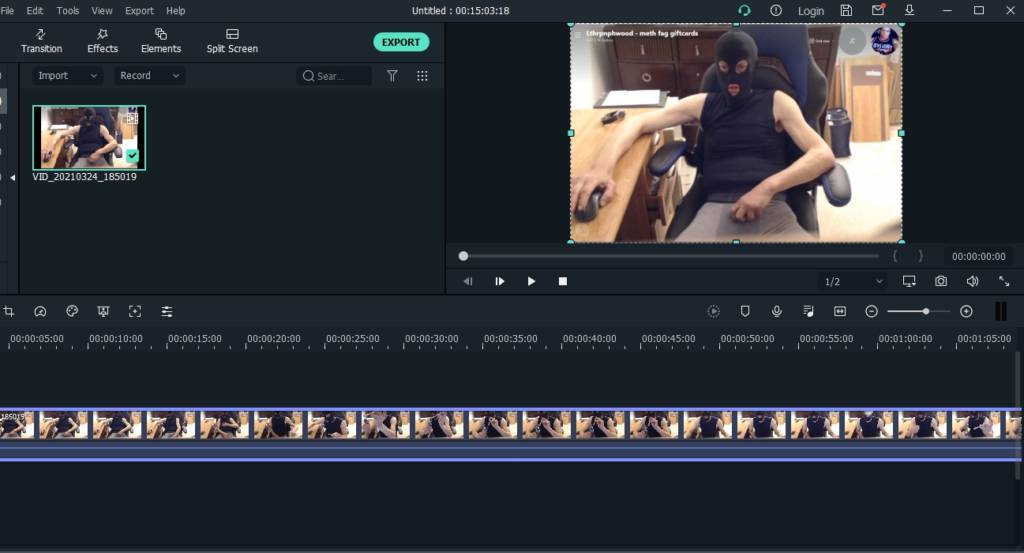Click the Login link

[811, 11]
